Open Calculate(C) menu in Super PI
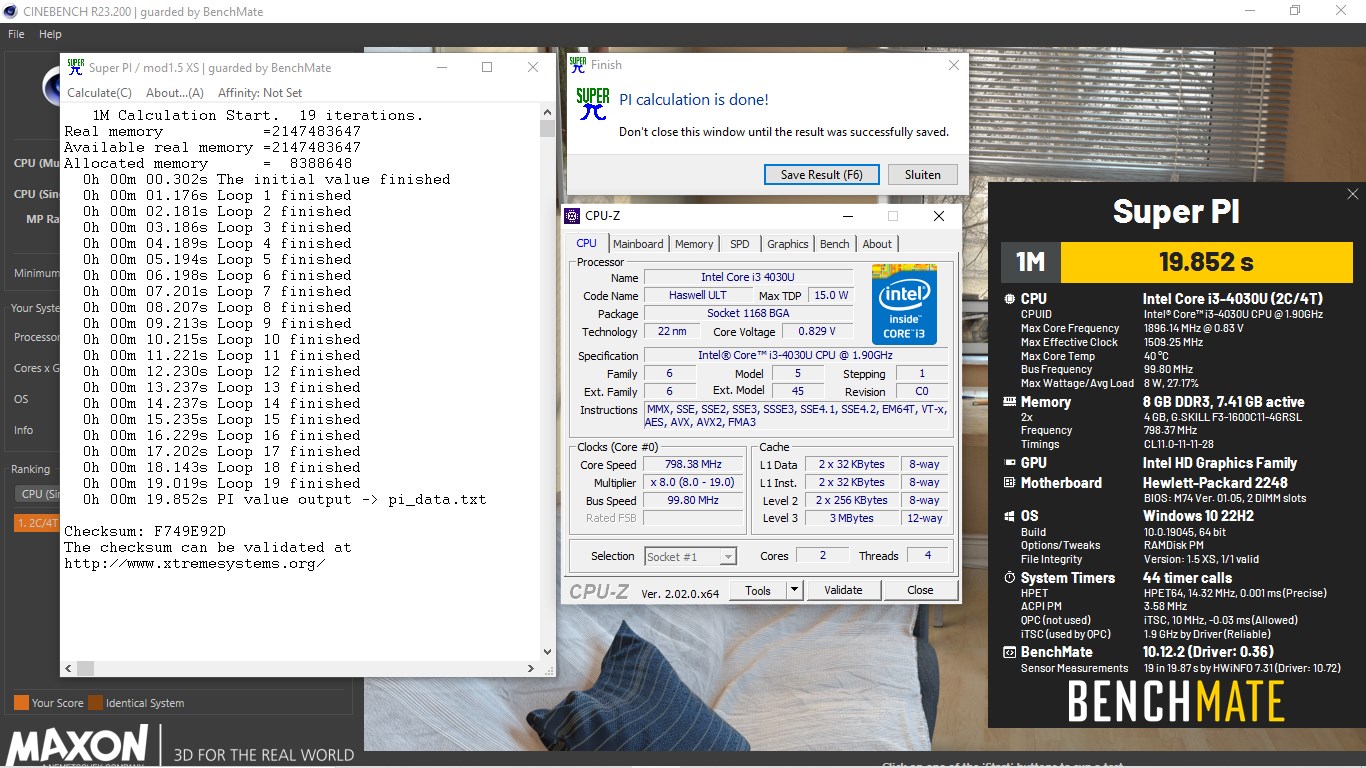 [x=99, y=93]
